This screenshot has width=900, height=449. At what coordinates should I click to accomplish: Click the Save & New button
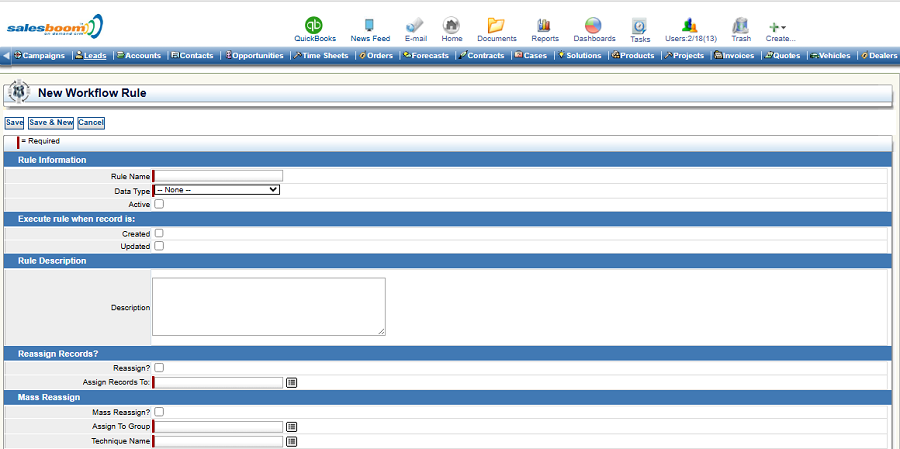click(x=51, y=123)
